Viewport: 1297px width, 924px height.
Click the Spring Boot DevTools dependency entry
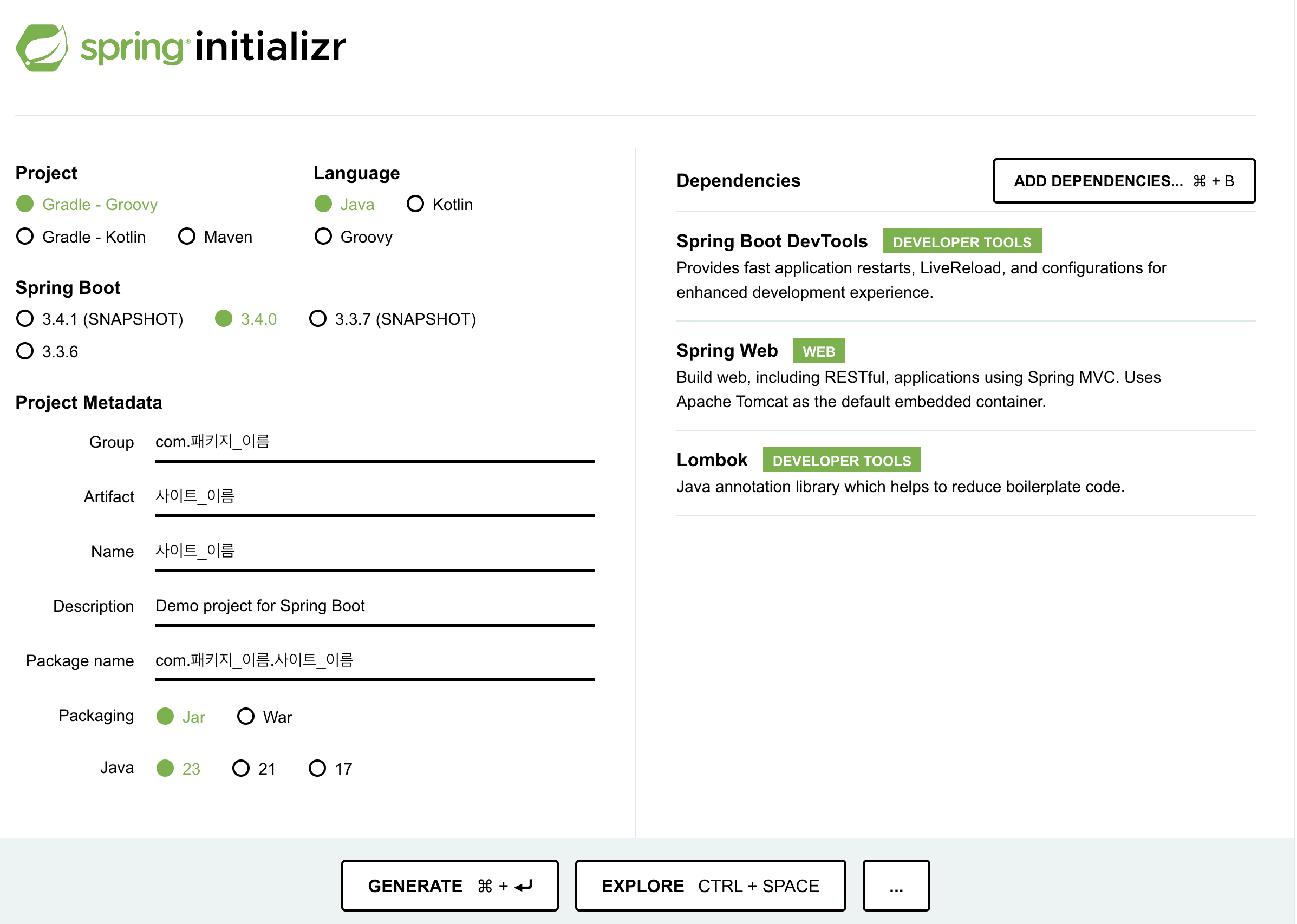pos(772,242)
